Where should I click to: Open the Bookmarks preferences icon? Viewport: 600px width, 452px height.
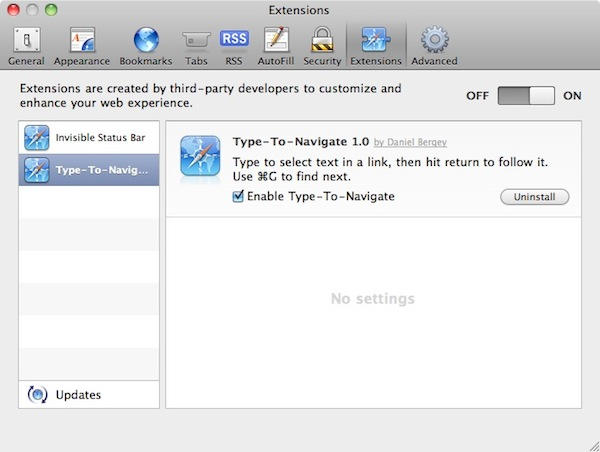coord(146,46)
